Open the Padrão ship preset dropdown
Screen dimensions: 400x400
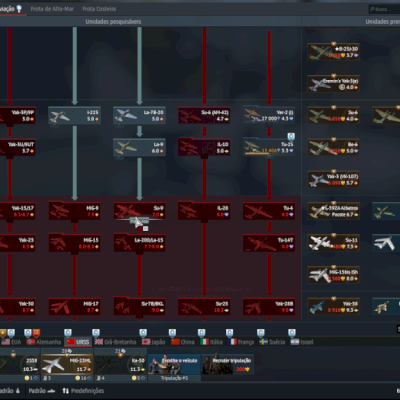pos(42,391)
